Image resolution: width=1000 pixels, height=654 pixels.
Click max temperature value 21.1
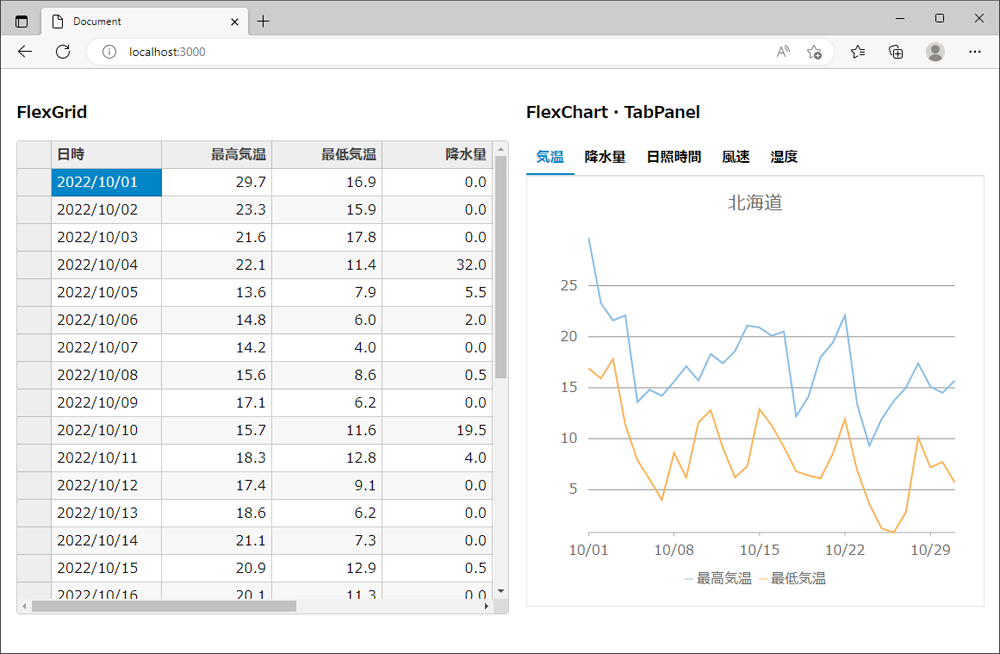[217, 540]
